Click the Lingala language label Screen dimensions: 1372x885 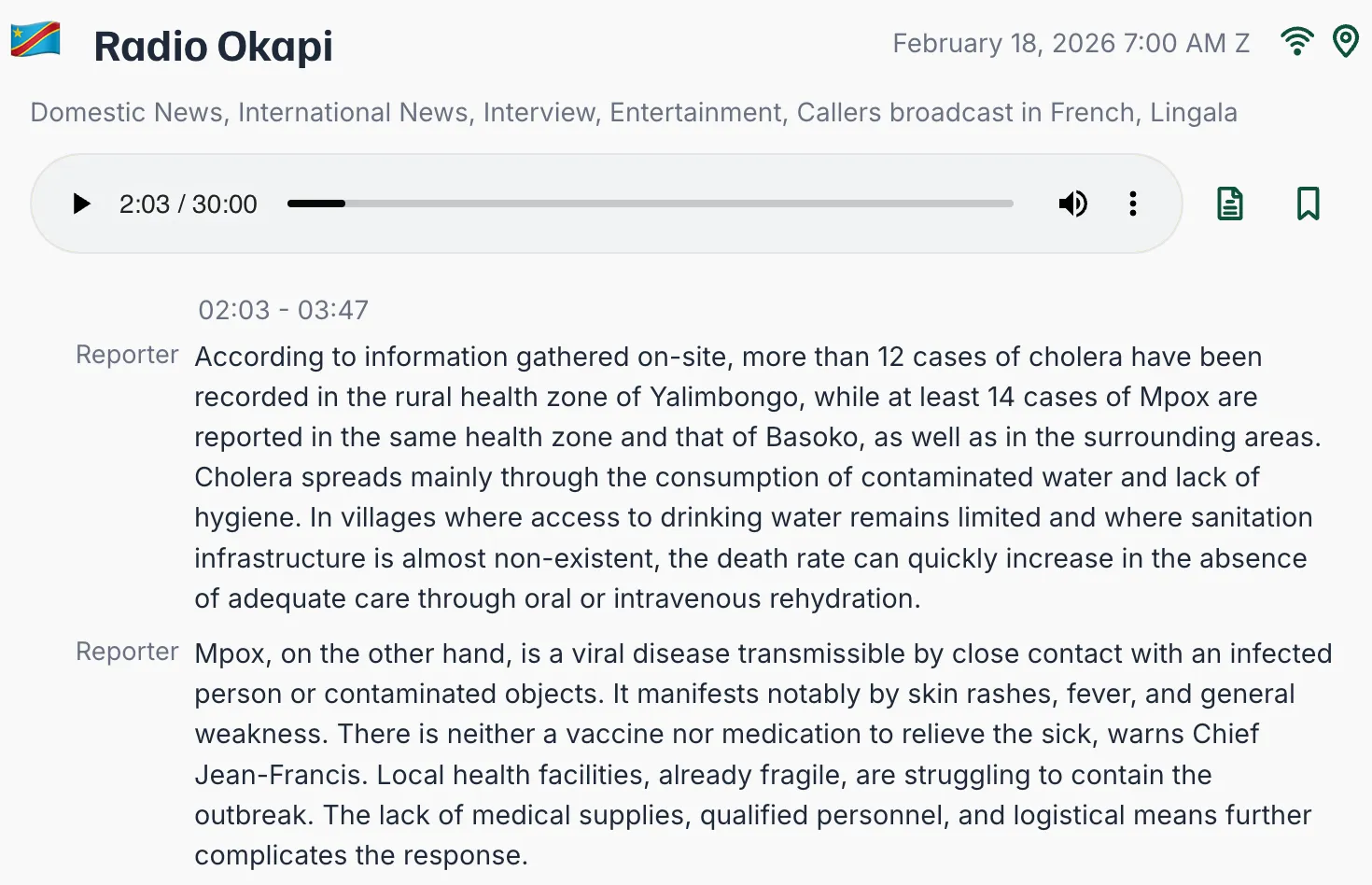1193,113
